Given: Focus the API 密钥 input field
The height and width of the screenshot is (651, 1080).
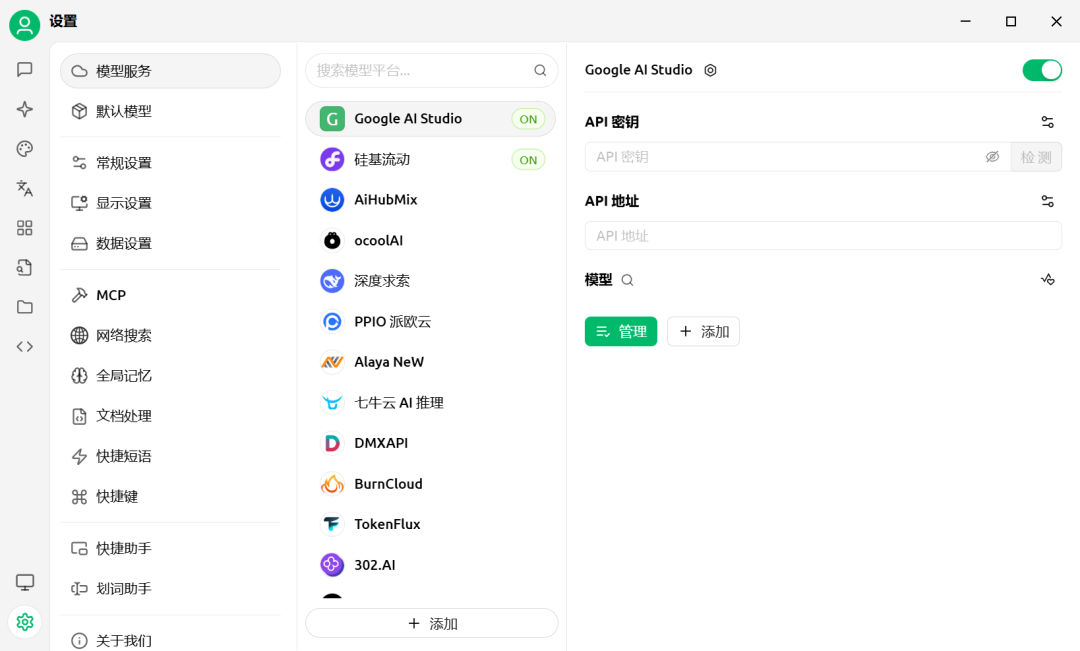Looking at the screenshot, I should (798, 157).
